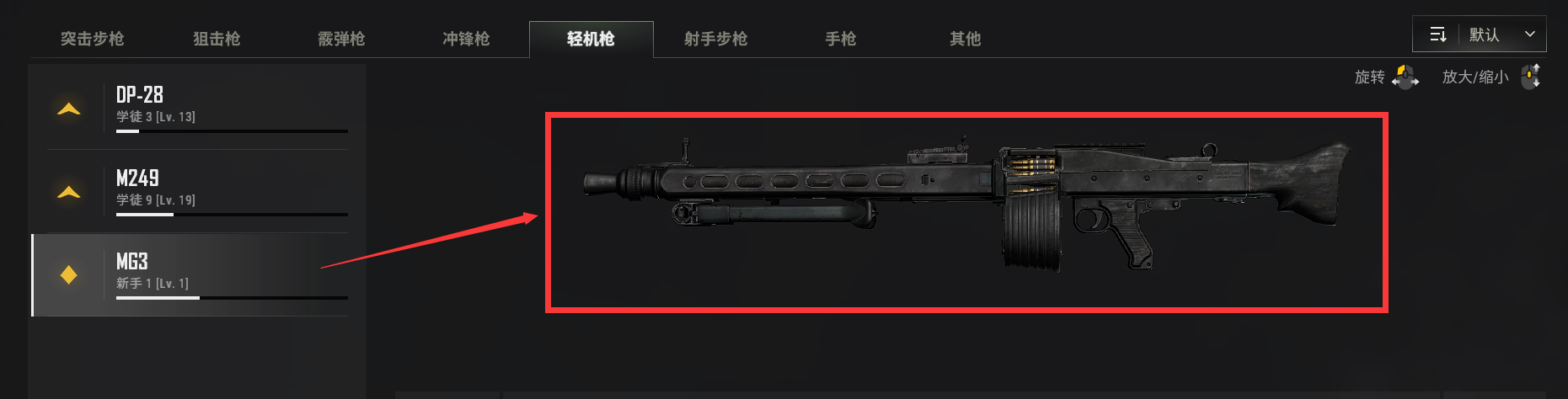The image size is (1568, 399).
Task: Expand the sort dropdown chevron arrow
Action: (x=1530, y=35)
